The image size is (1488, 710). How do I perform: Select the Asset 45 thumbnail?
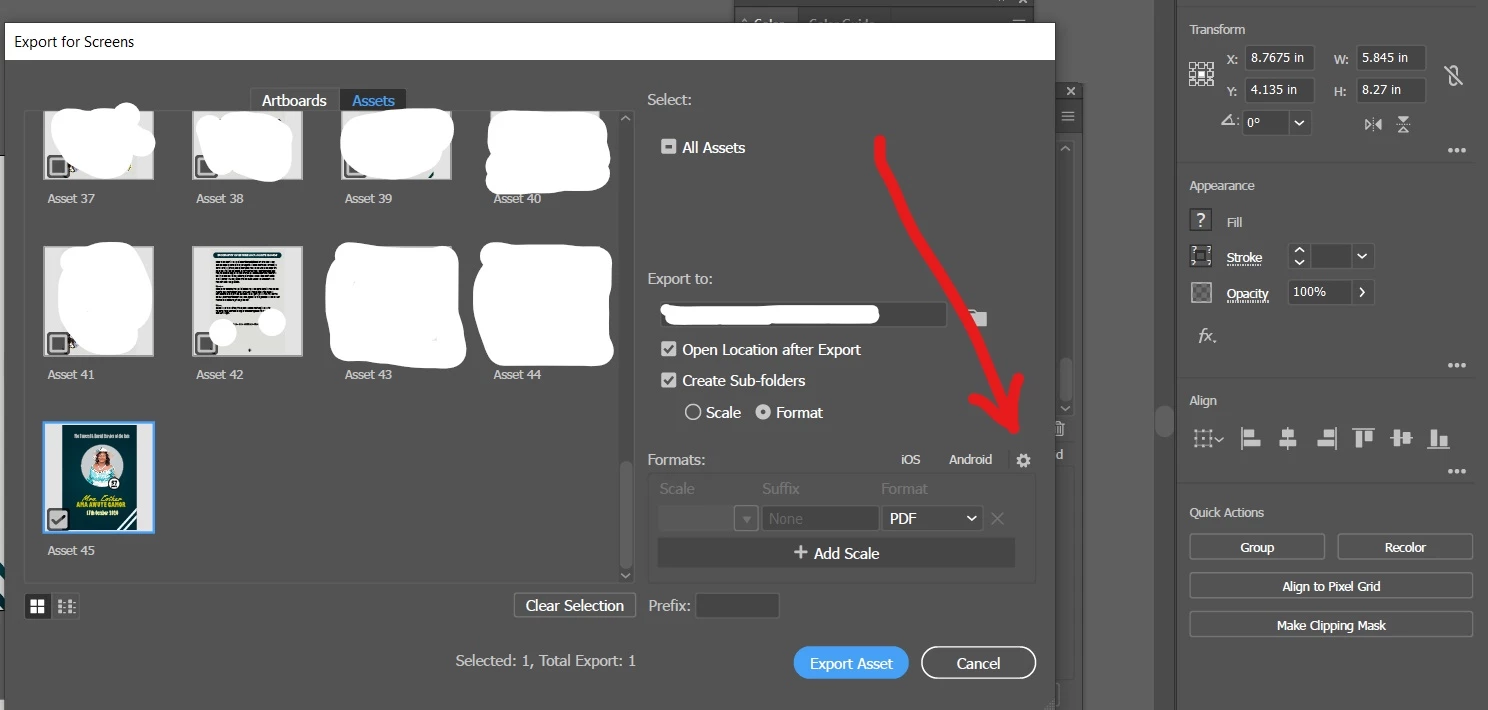click(99, 477)
